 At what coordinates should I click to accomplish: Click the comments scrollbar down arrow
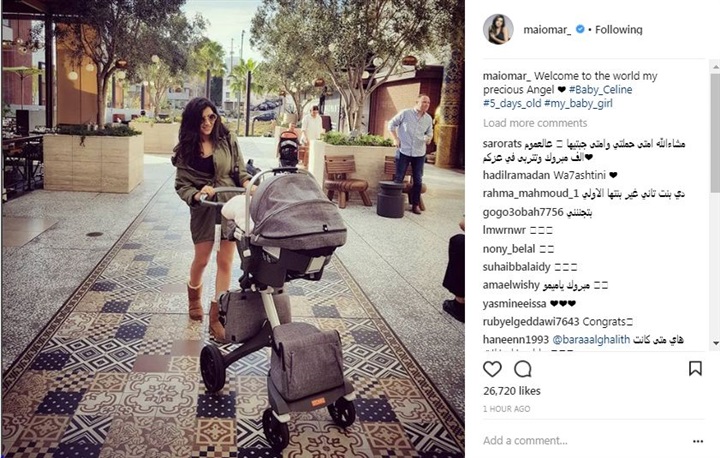tap(715, 343)
